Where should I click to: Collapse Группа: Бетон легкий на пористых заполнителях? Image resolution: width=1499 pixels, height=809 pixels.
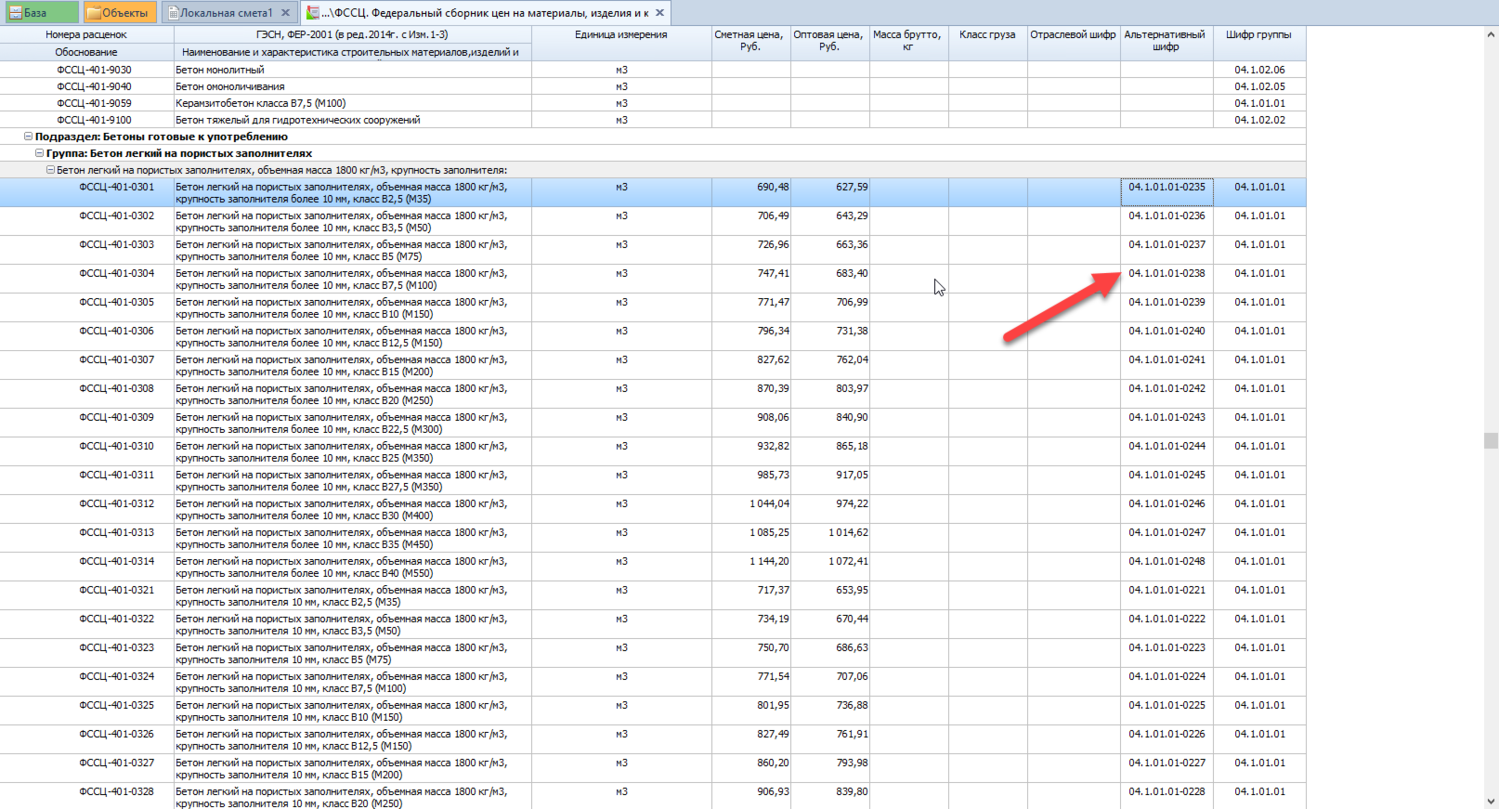(x=39, y=154)
